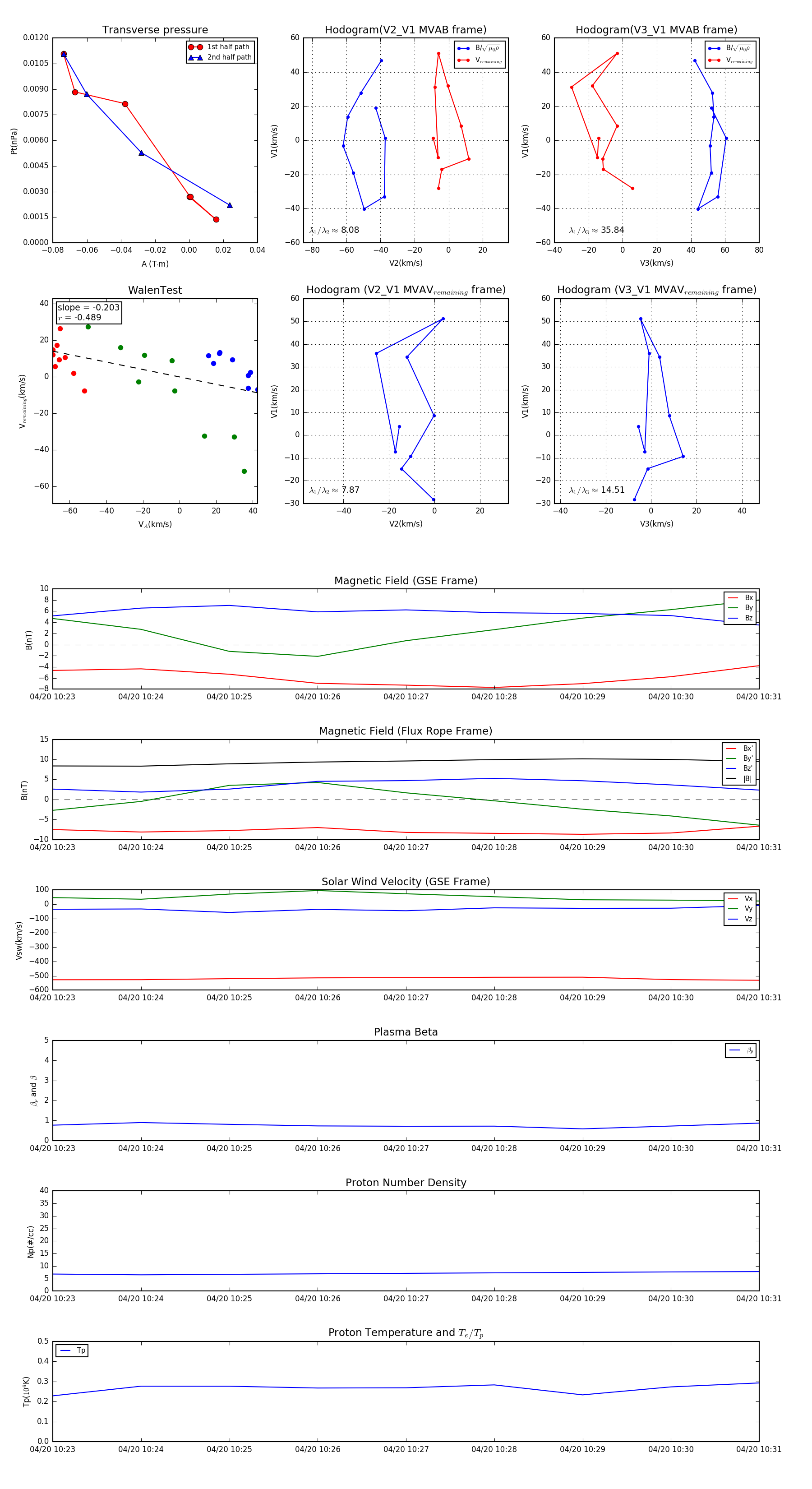The image size is (812, 1489).
Task: Select the |B| legend entry
Action: pos(739,779)
